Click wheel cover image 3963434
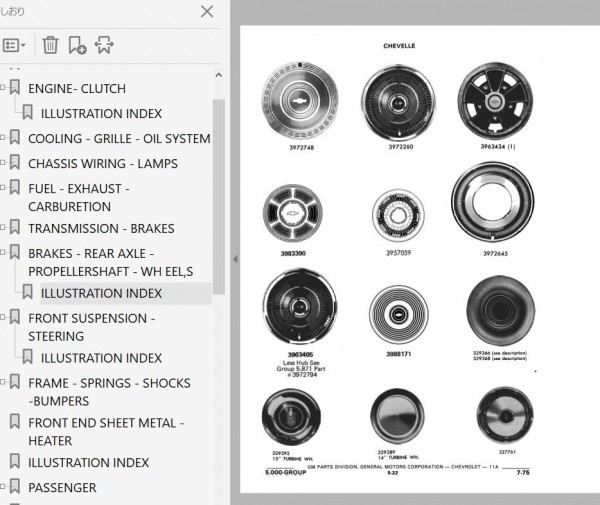The height and width of the screenshot is (505, 600). pos(495,101)
